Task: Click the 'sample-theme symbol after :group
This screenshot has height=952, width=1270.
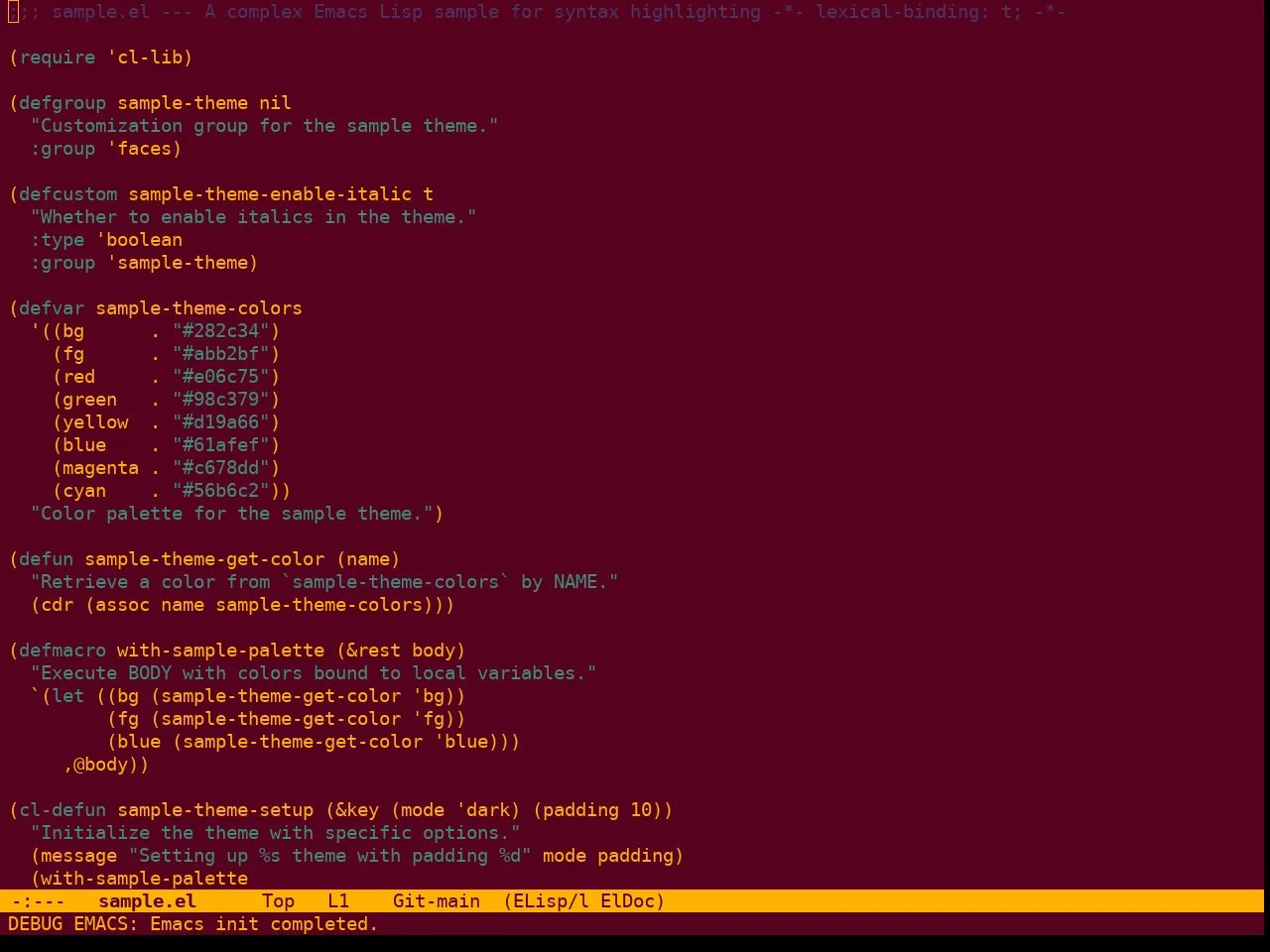Action: click(178, 263)
